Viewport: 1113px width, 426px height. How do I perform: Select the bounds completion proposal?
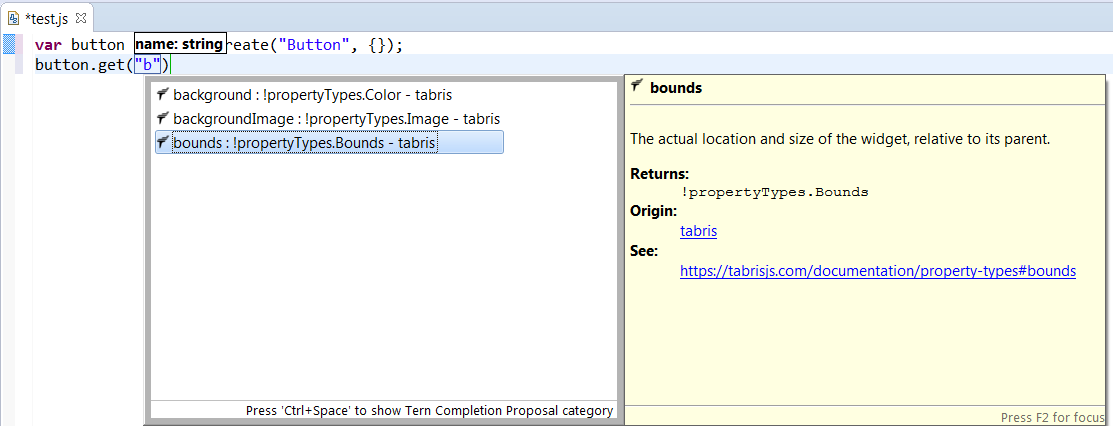pyautogui.click(x=329, y=143)
